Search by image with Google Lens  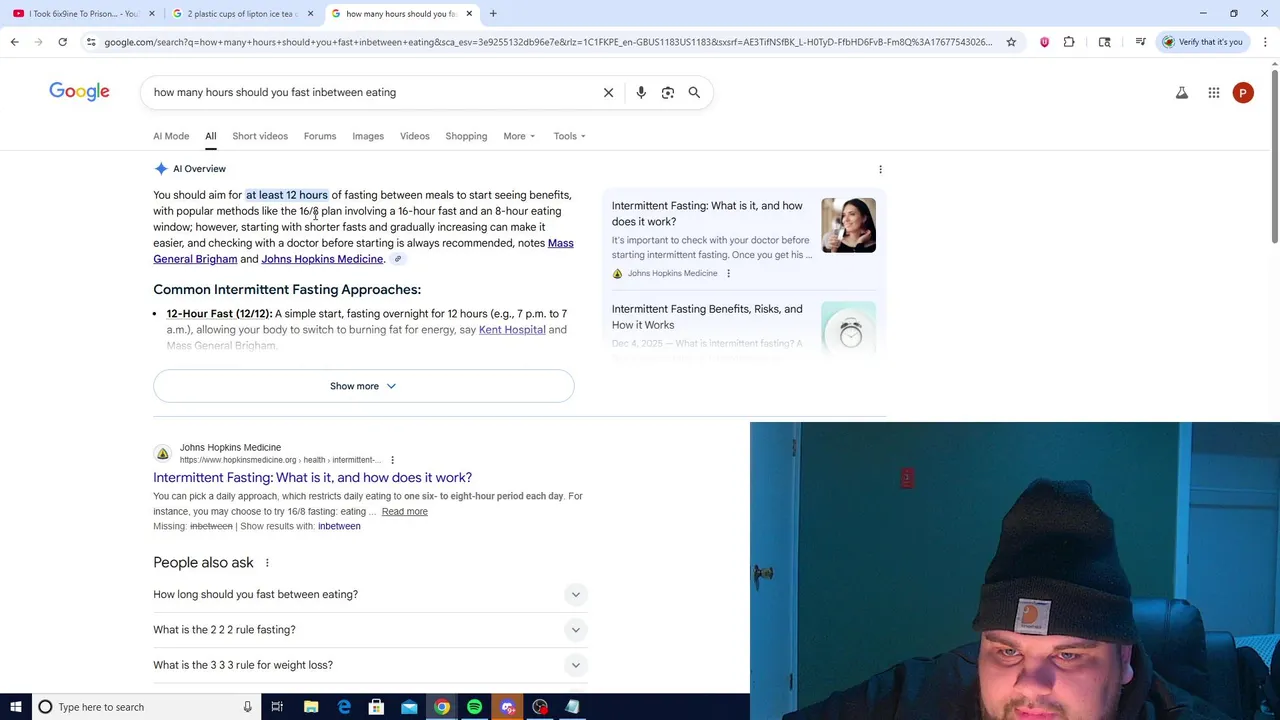tap(668, 92)
